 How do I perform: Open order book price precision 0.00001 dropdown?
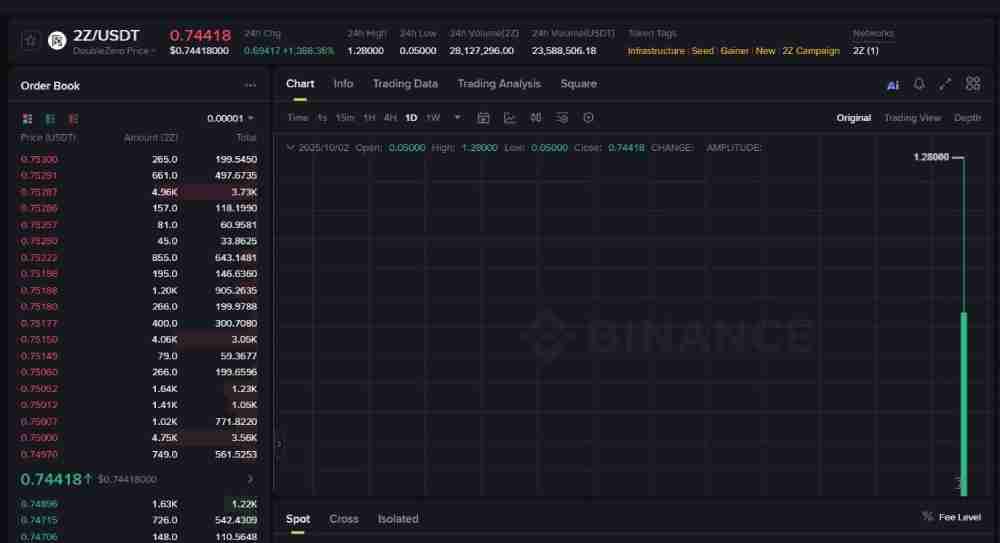tap(231, 118)
